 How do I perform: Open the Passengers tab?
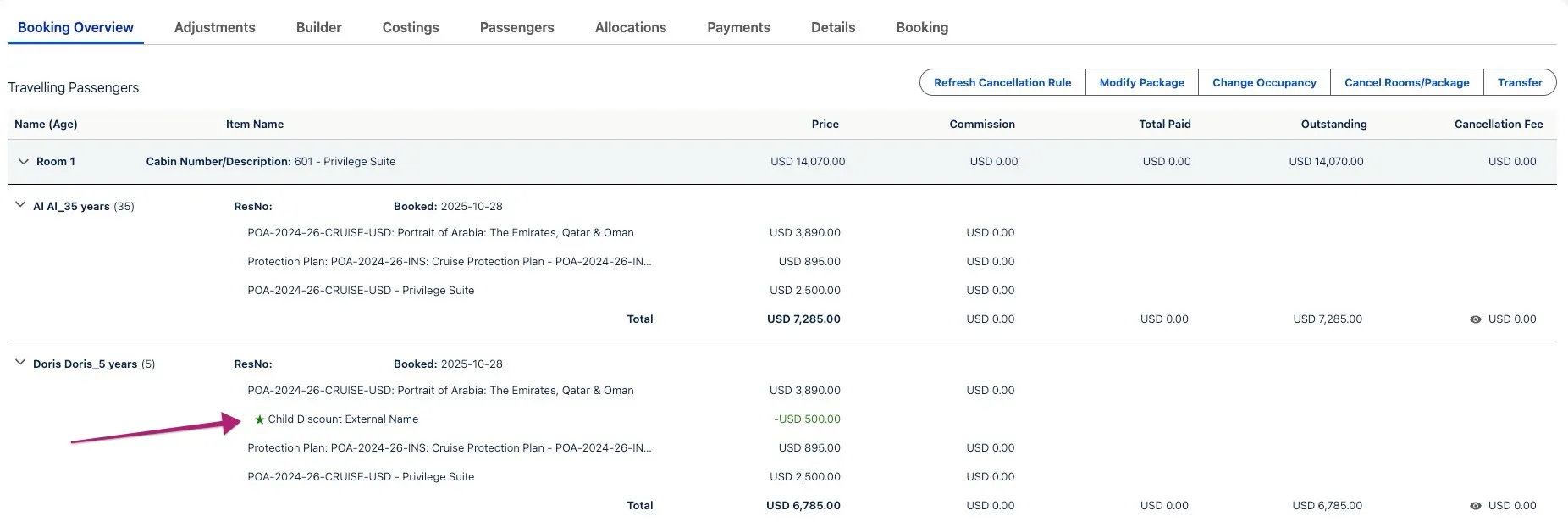click(516, 27)
